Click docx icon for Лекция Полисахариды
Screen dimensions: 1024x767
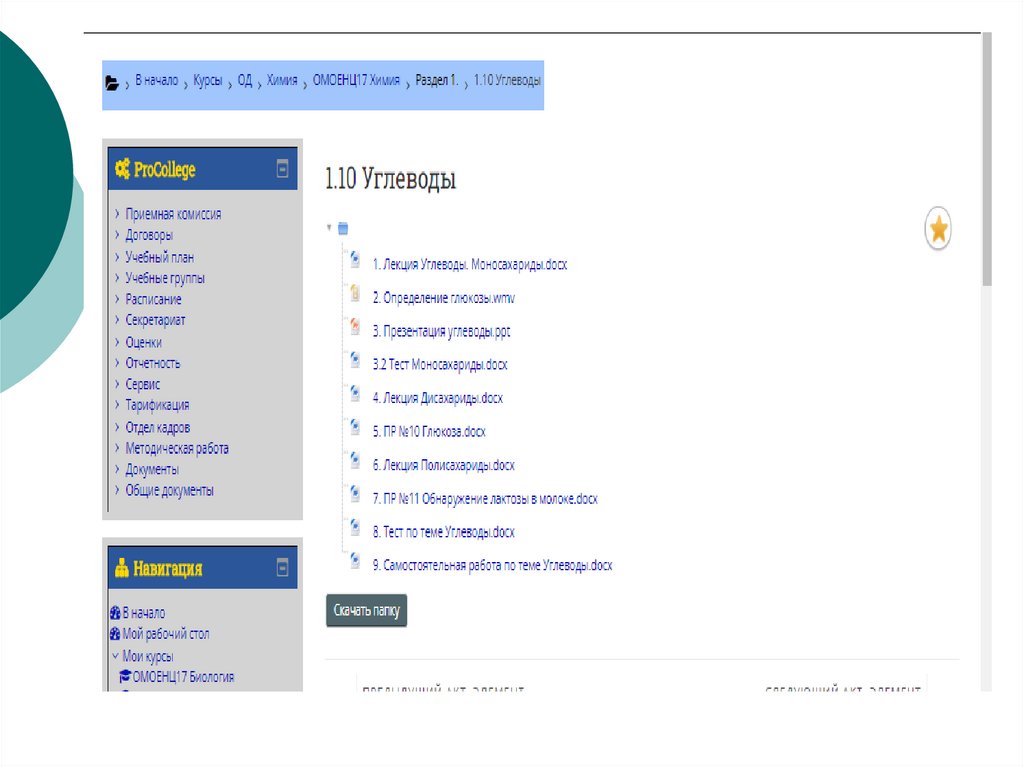[355, 460]
